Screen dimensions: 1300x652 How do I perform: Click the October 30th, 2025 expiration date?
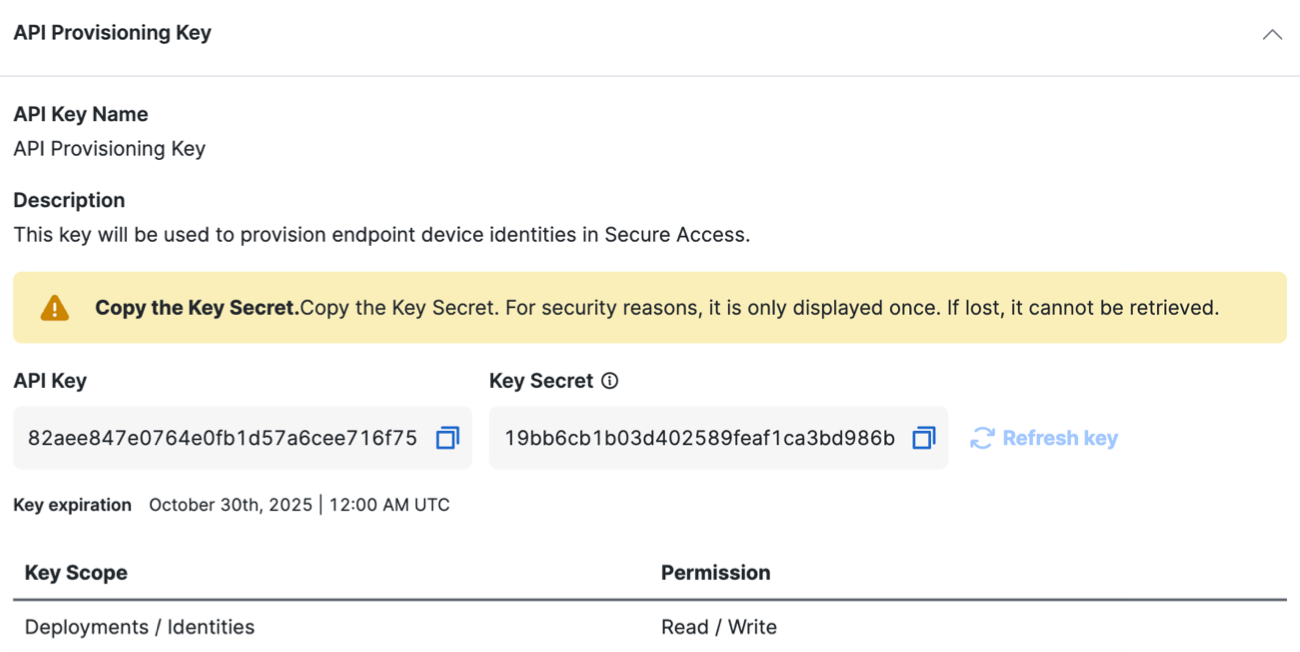coord(231,505)
